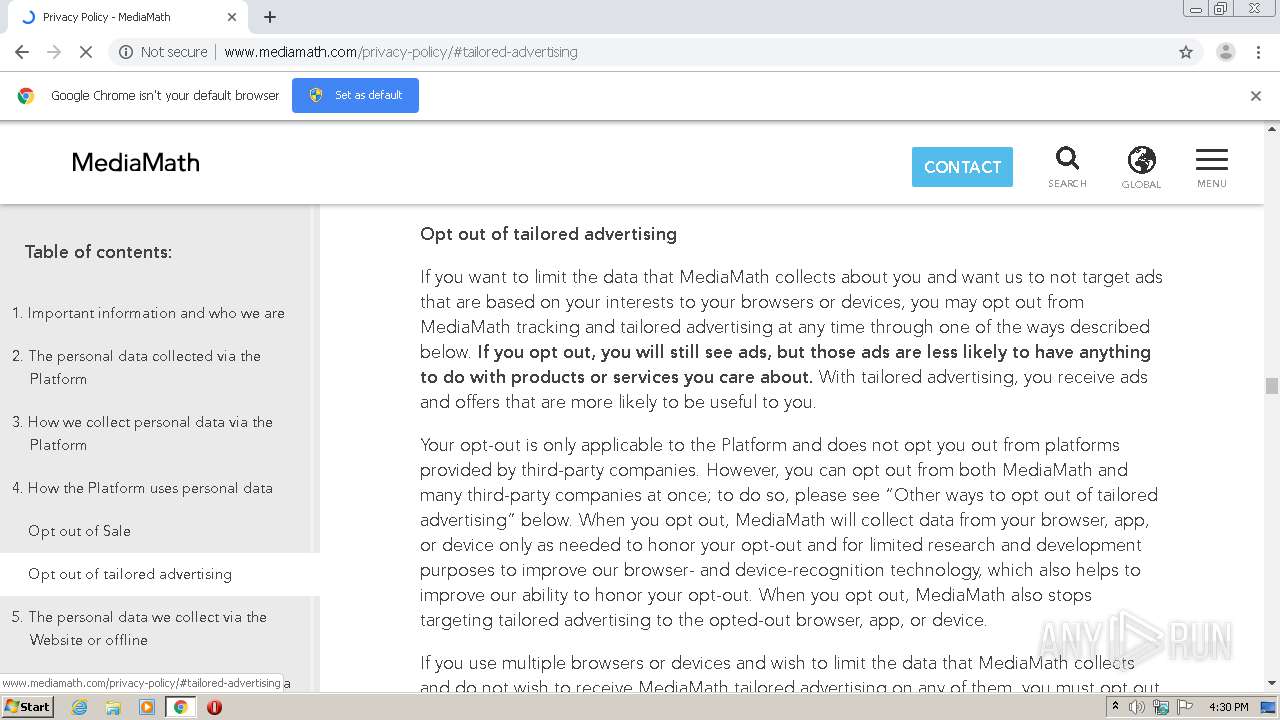This screenshot has width=1280, height=720.
Task: Open the hamburger Menu icon
Action: pos(1211,166)
